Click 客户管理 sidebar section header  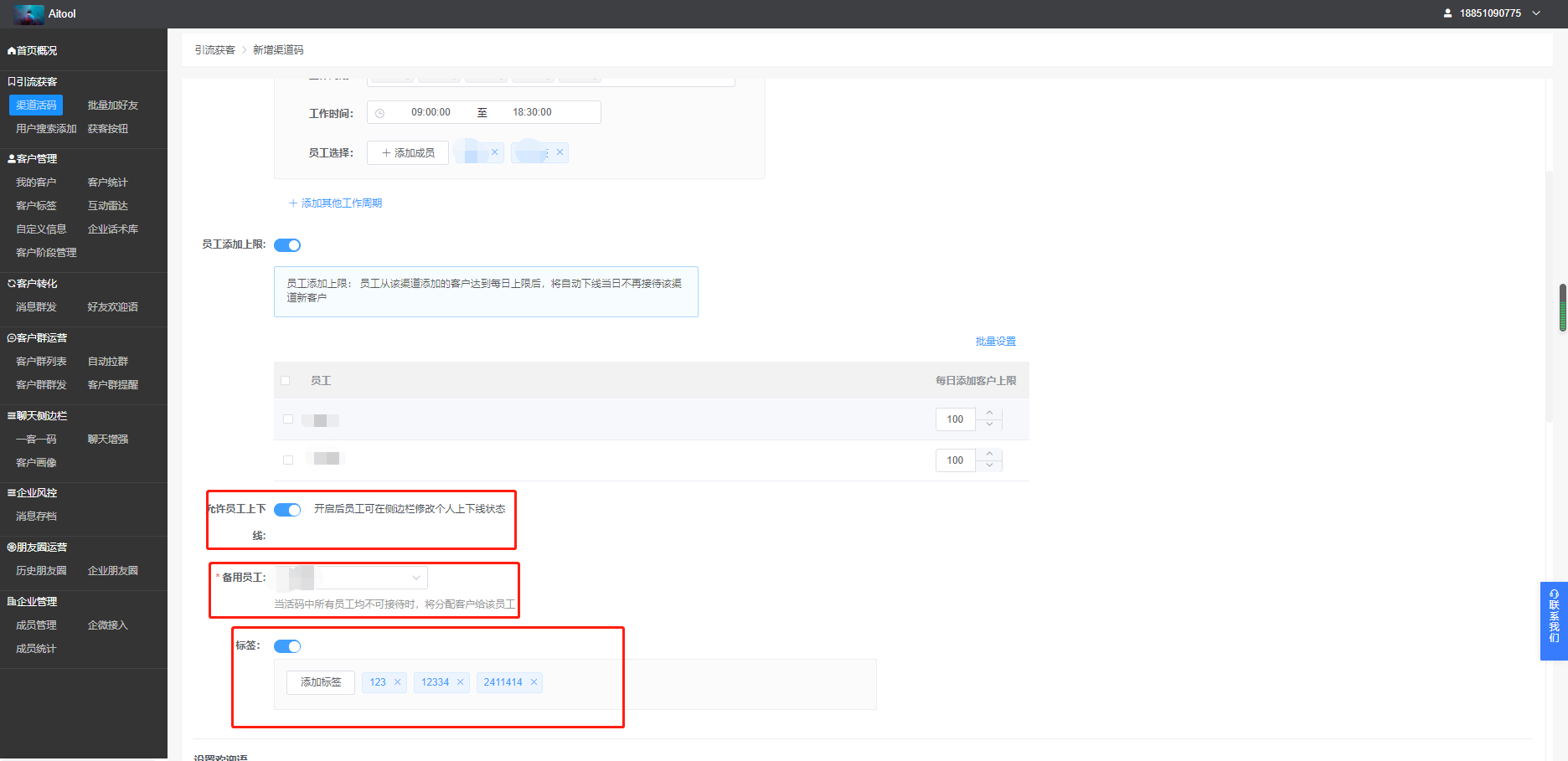coord(33,159)
